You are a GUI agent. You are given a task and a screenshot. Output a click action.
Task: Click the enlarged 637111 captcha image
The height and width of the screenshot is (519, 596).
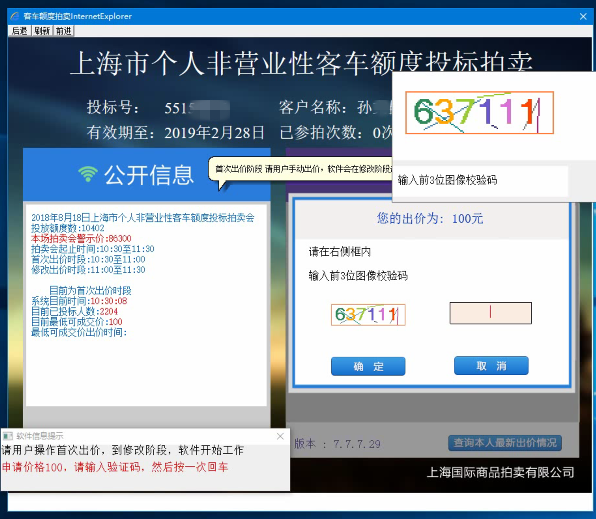(479, 113)
